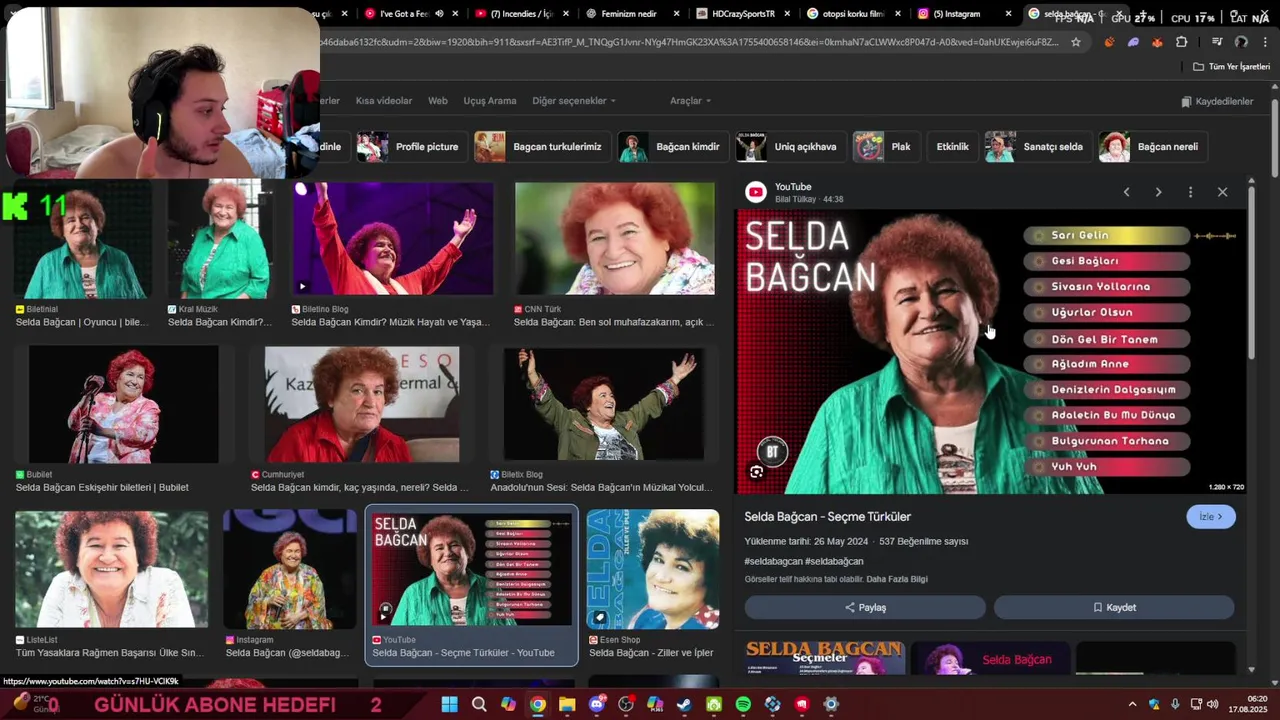Viewport: 1280px width, 720px height.
Task: Open three-dot menu in image preview
Action: [1190, 192]
